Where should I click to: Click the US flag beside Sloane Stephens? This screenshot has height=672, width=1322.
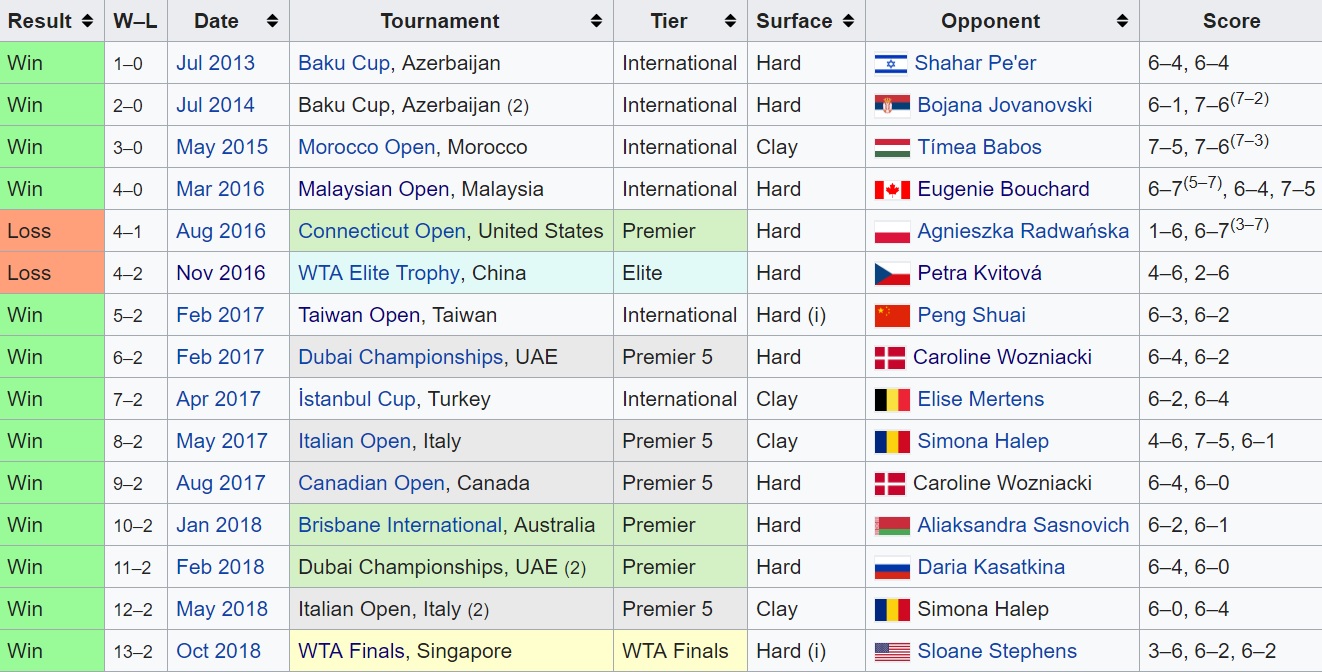(x=892, y=652)
